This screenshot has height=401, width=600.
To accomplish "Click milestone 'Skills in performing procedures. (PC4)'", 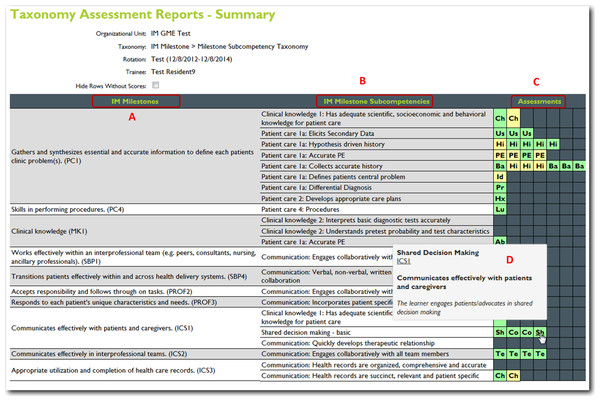I will pos(68,209).
